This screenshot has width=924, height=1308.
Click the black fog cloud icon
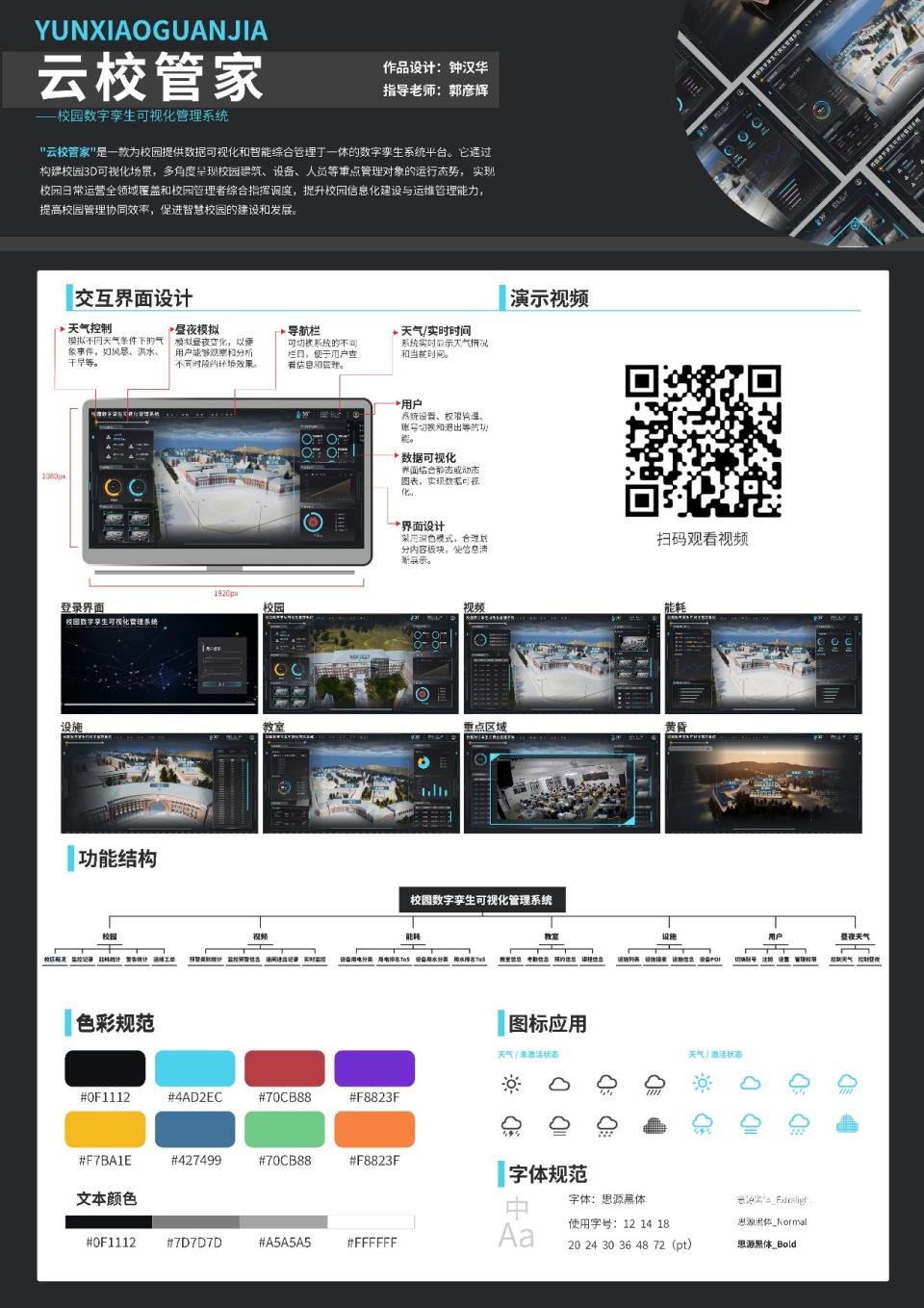point(559,1124)
